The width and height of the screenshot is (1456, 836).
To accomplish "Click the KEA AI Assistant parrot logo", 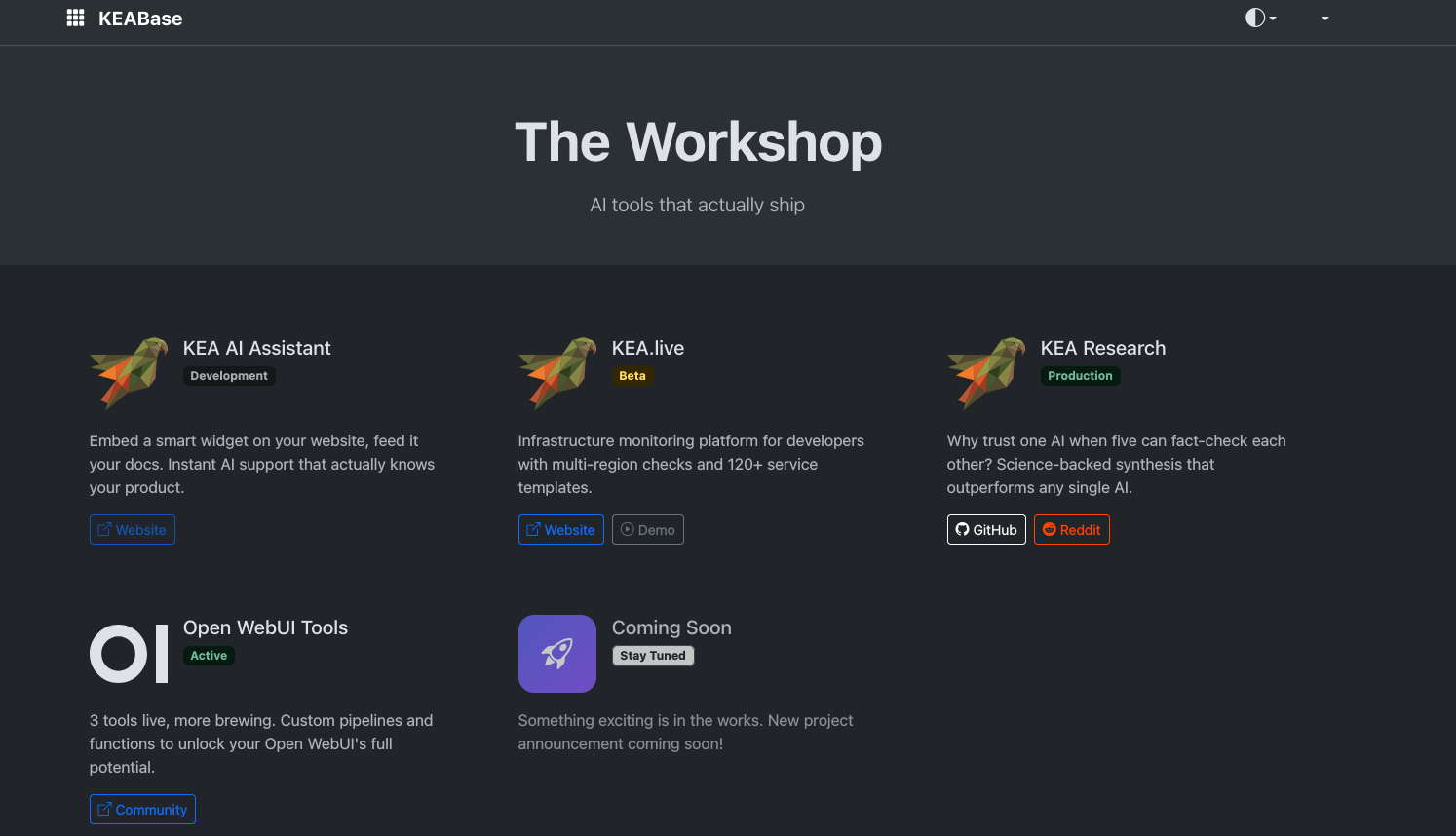I will [x=129, y=374].
